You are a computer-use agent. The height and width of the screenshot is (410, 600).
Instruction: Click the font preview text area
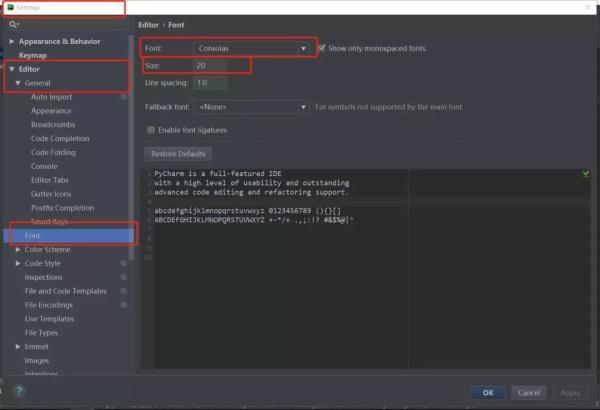367,269
